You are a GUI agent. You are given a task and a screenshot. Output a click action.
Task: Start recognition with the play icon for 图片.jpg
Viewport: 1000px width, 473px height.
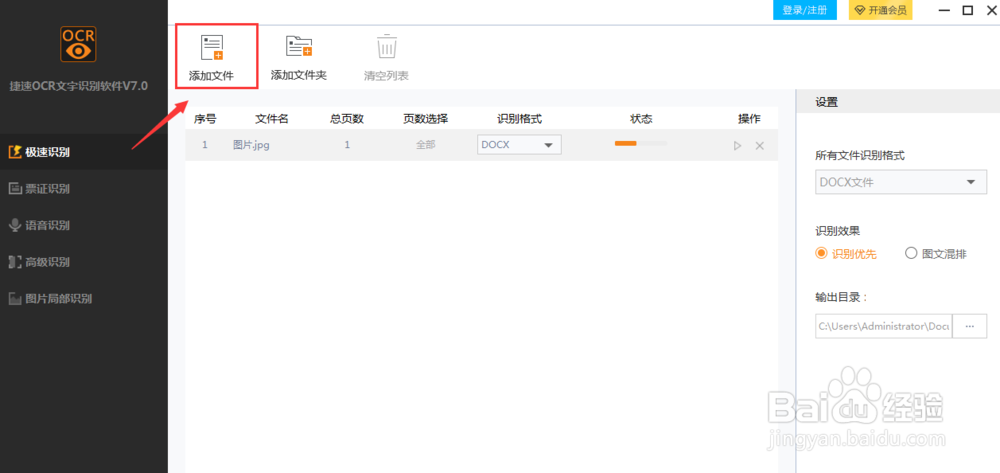[738, 145]
